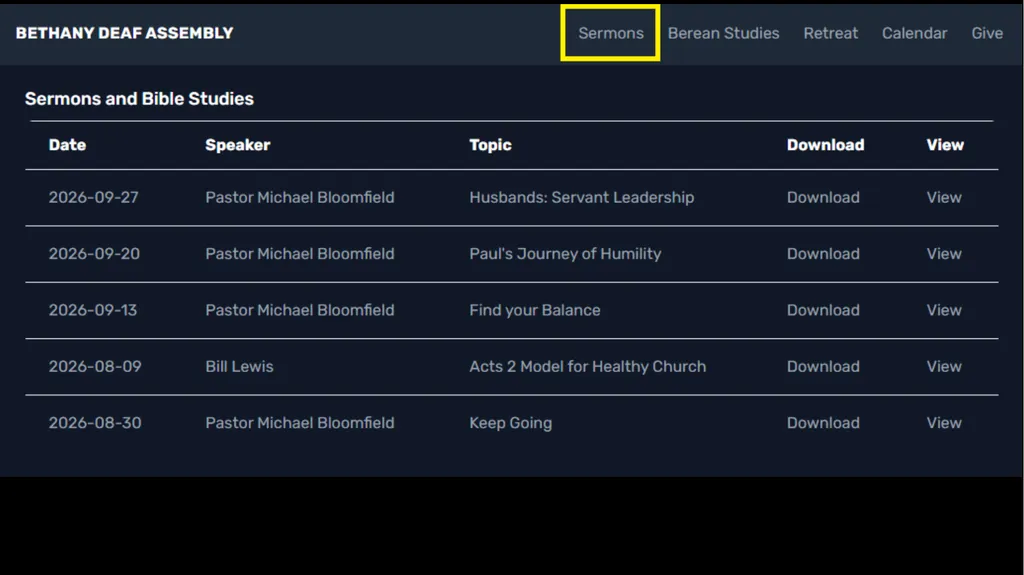Click speaker in the 2026-09-27 row
1024x575 pixels.
300,197
